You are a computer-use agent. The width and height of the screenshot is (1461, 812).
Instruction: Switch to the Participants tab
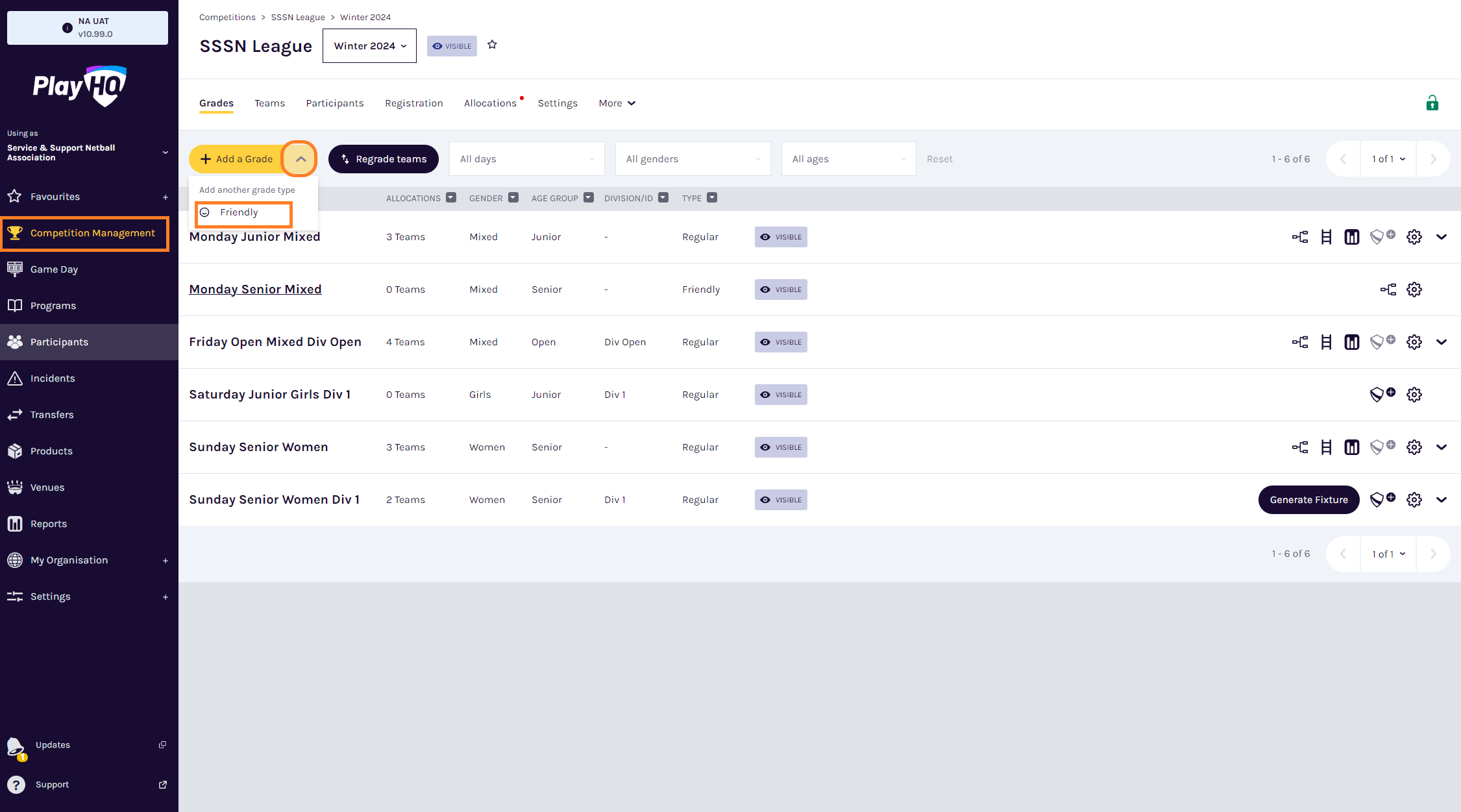(x=335, y=103)
